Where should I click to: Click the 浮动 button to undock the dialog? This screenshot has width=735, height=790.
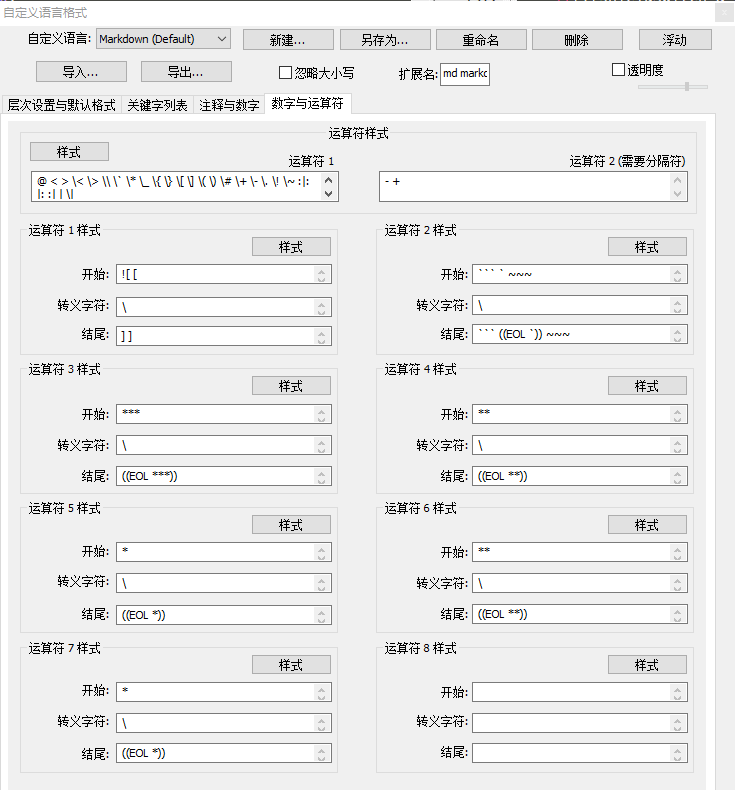(674, 40)
